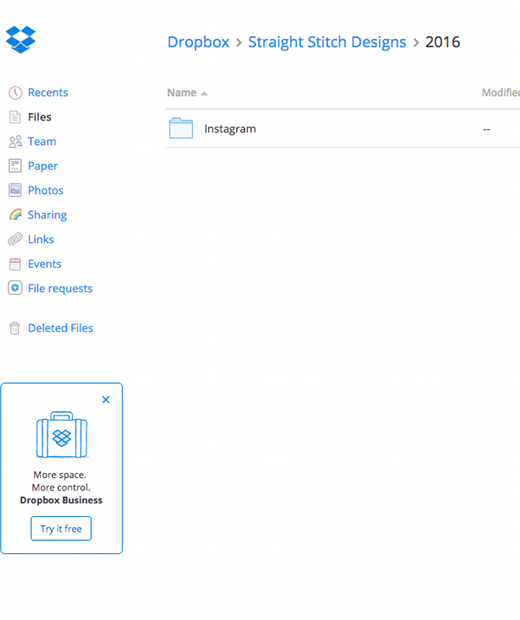The height and width of the screenshot is (620, 520).
Task: Click the Instagram folder icon
Action: [x=181, y=129]
